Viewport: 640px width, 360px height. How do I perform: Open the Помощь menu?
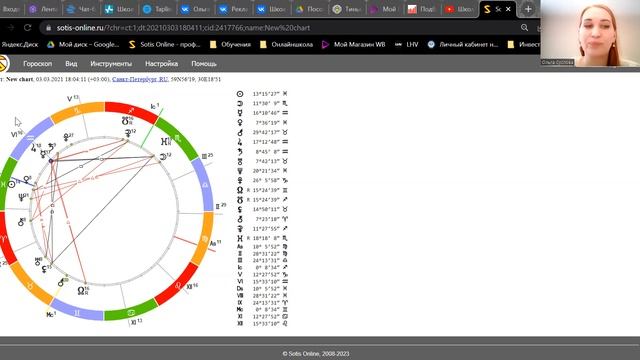tap(204, 64)
